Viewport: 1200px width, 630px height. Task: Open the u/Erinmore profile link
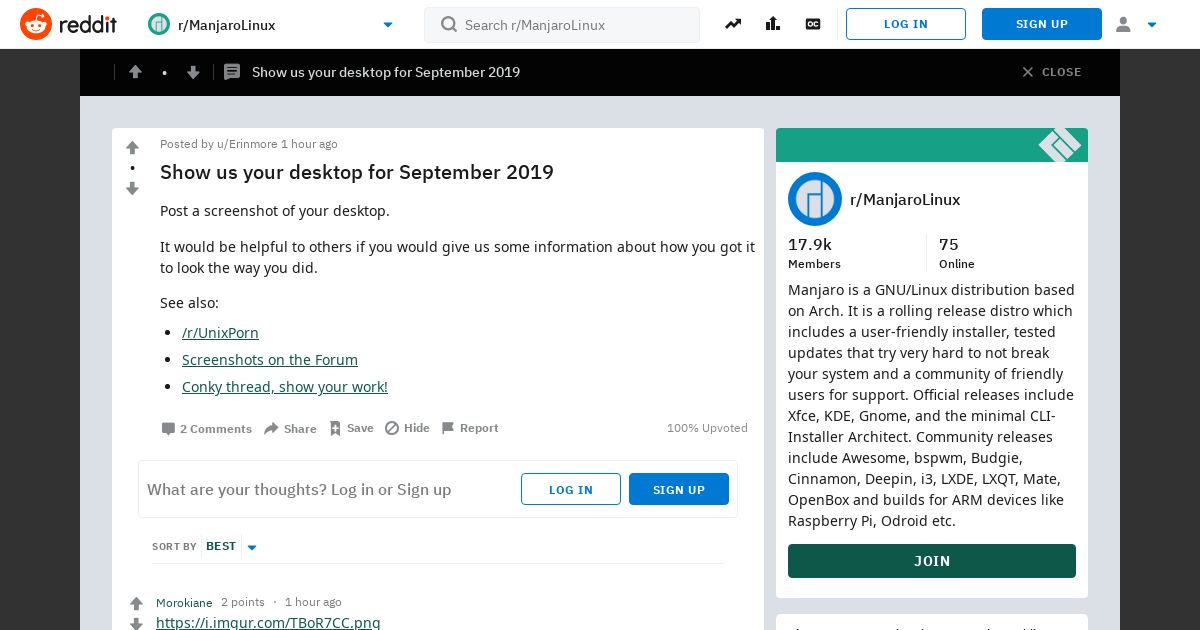[x=247, y=144]
